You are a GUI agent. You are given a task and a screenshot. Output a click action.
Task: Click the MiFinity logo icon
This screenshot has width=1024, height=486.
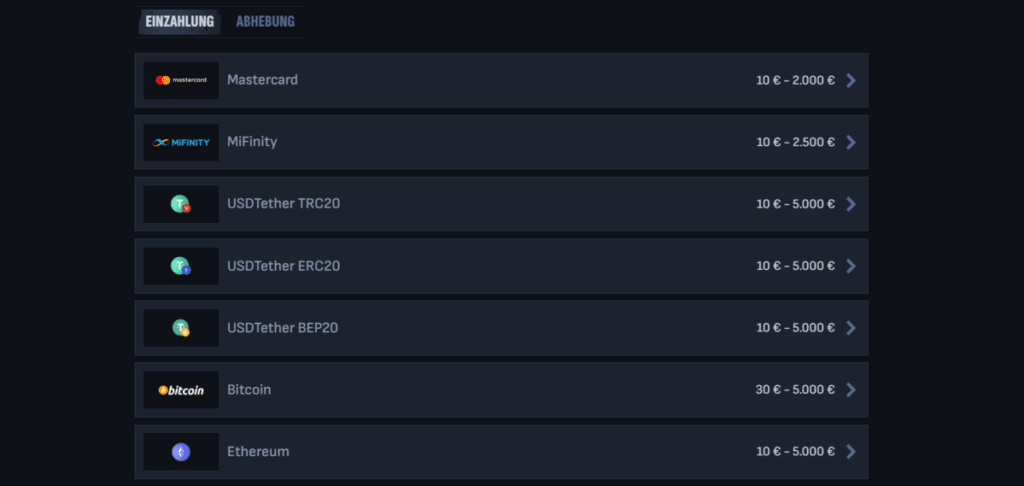coord(181,142)
